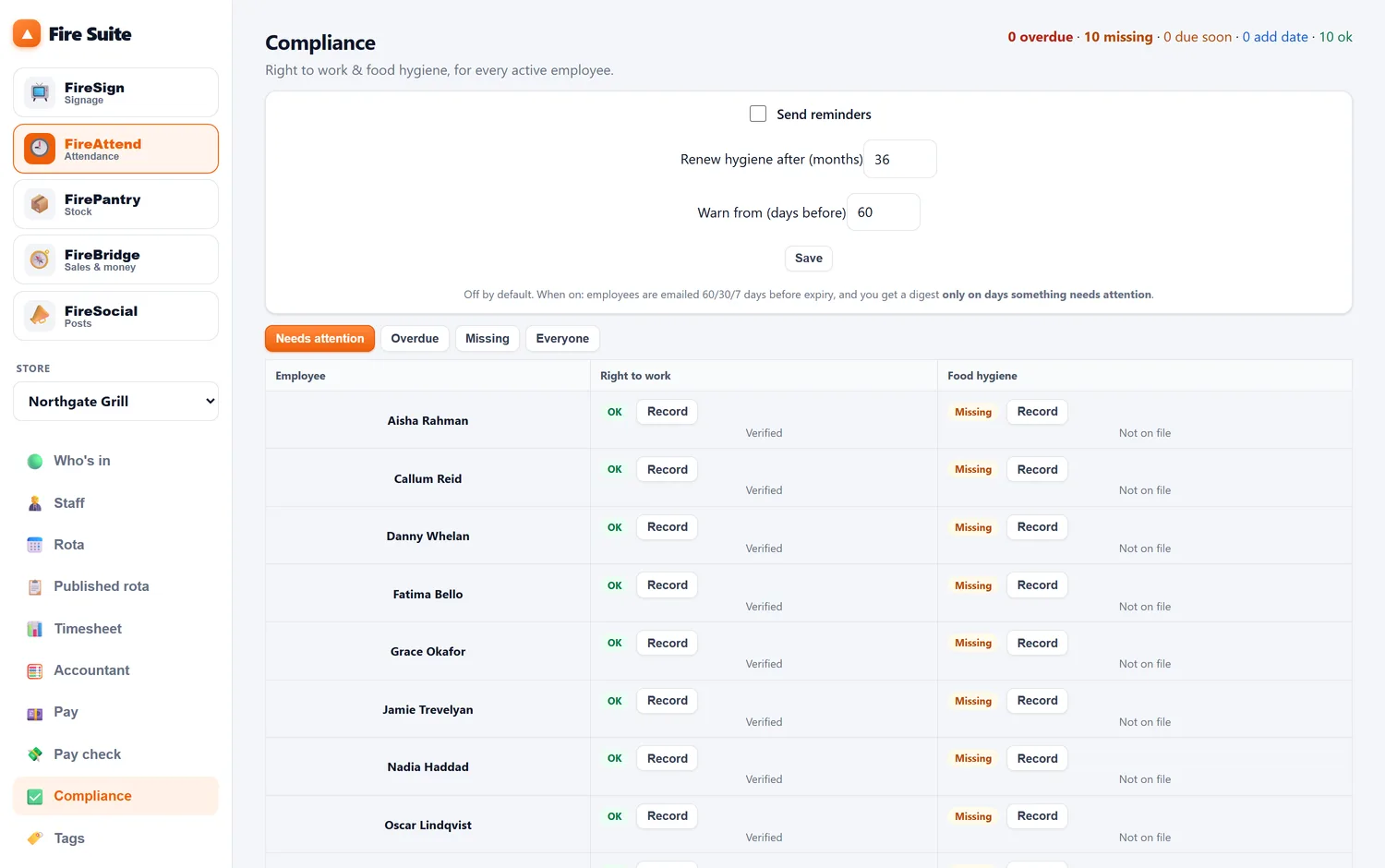Record right to work for Jamie Trevelyan
The height and width of the screenshot is (868, 1385).
[668, 701]
